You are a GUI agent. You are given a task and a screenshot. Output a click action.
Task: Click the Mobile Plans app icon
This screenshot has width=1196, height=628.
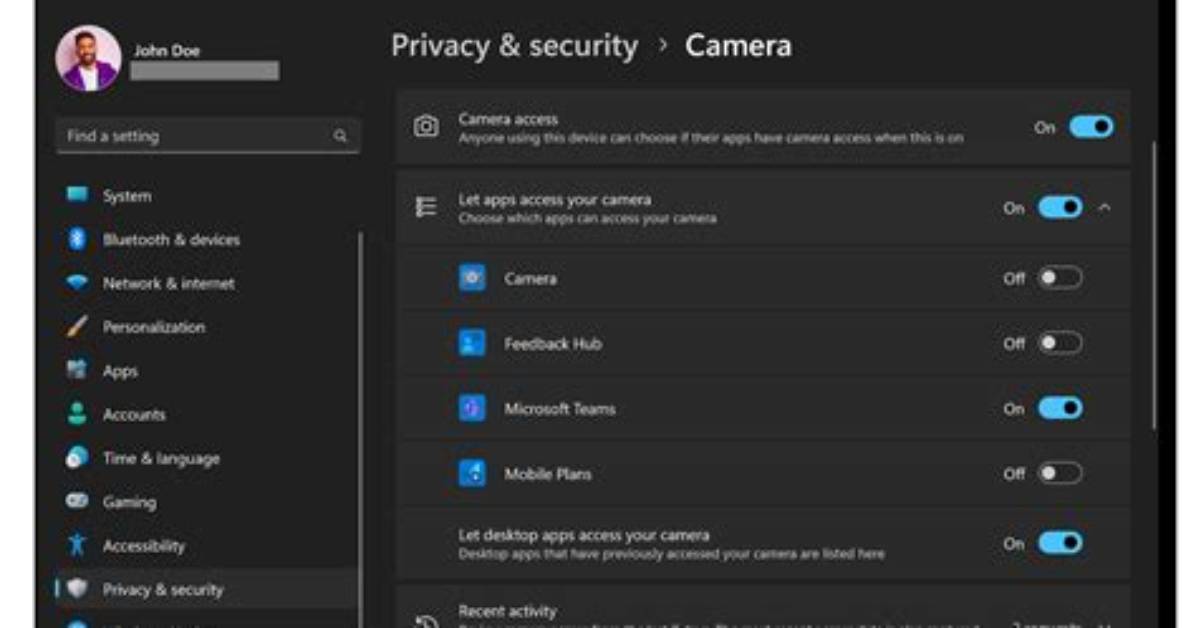point(472,473)
